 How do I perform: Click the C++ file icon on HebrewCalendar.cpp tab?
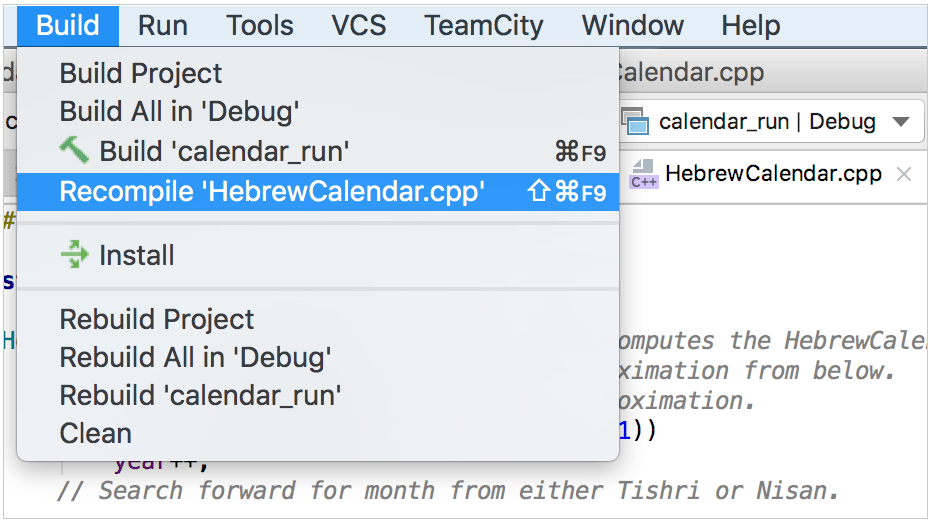click(x=643, y=175)
